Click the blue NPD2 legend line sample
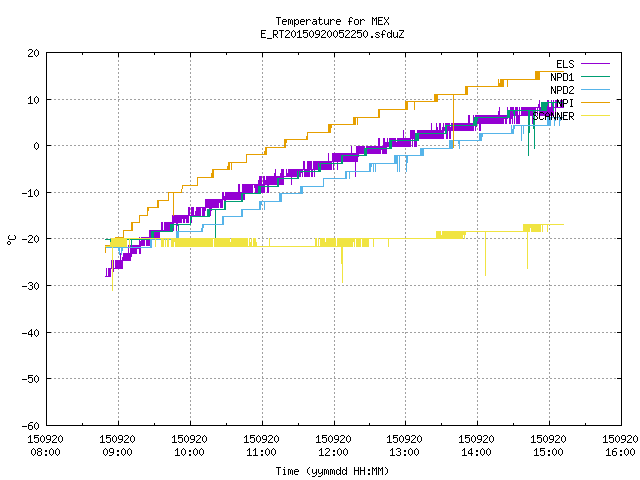This screenshot has height=480, width=640. (x=595, y=89)
